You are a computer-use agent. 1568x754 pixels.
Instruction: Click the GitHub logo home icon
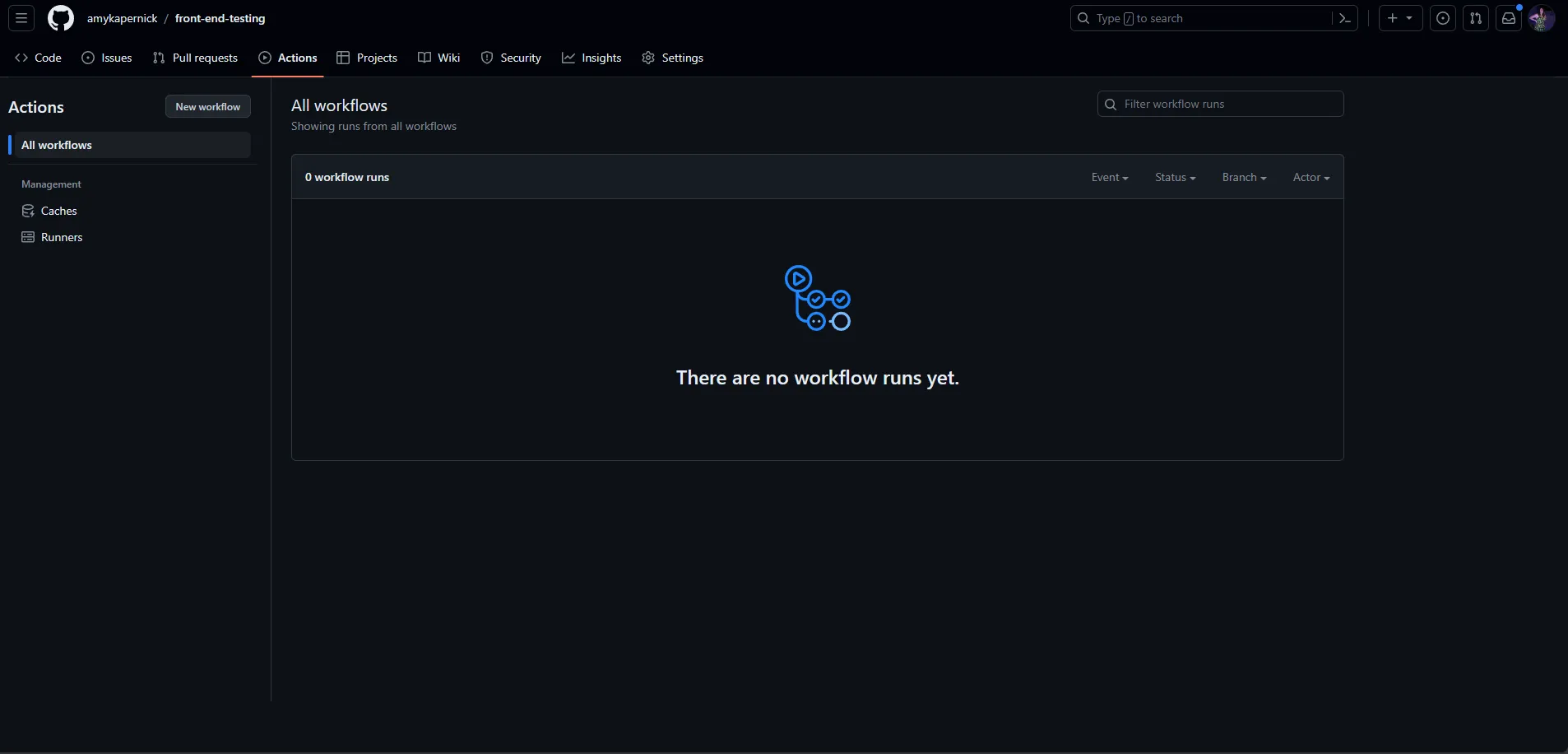pos(60,18)
